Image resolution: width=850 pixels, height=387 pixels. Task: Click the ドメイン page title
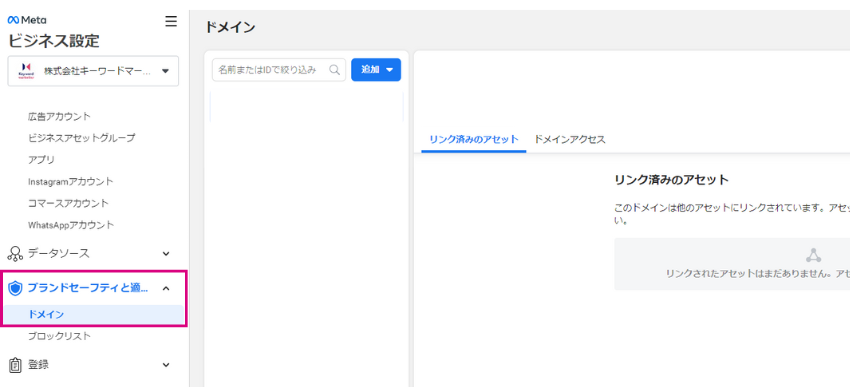pos(230,27)
